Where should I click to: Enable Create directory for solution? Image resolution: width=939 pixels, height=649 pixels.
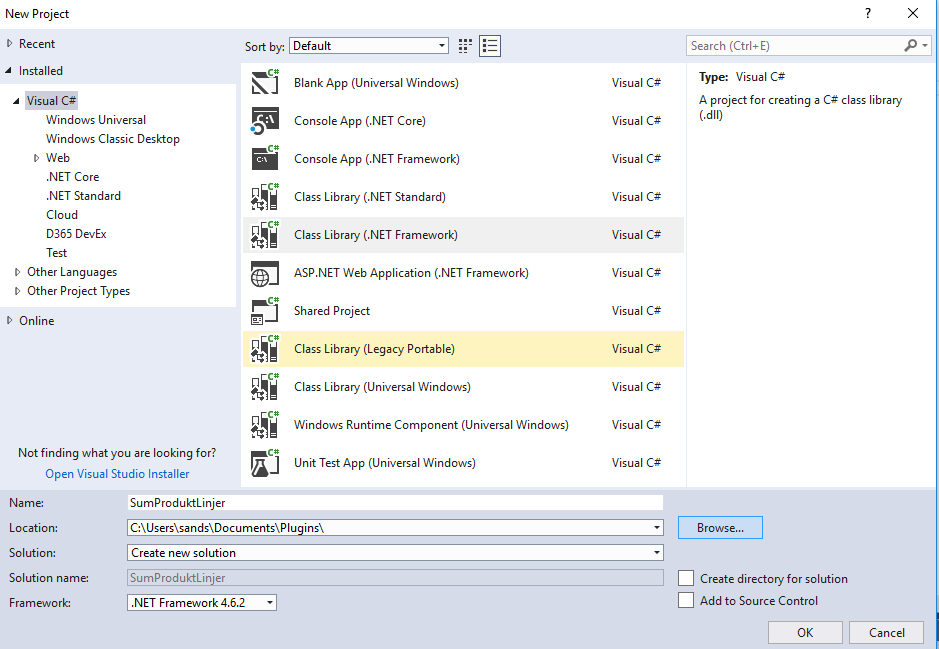[x=686, y=578]
